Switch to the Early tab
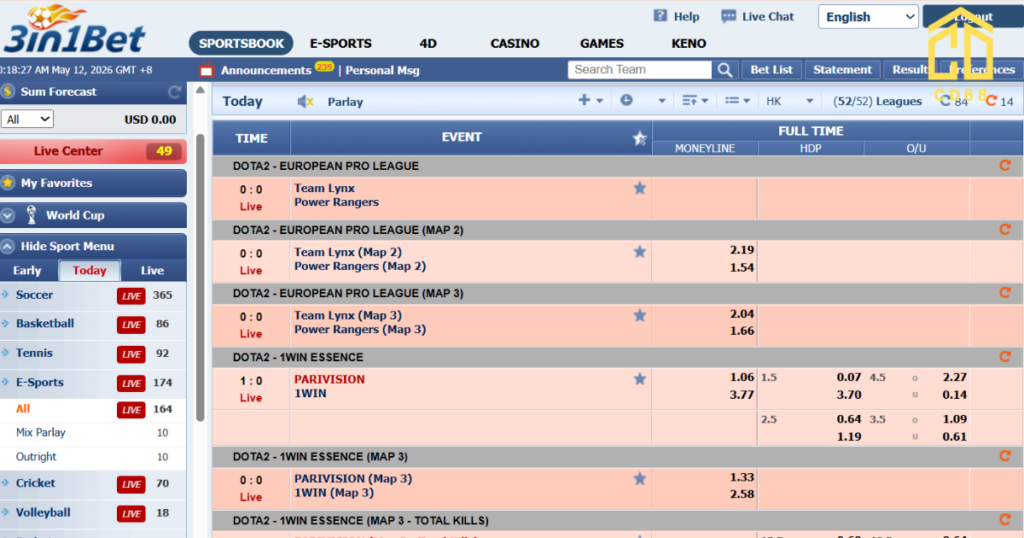Screen dimensions: 1024x538 (x=27, y=271)
